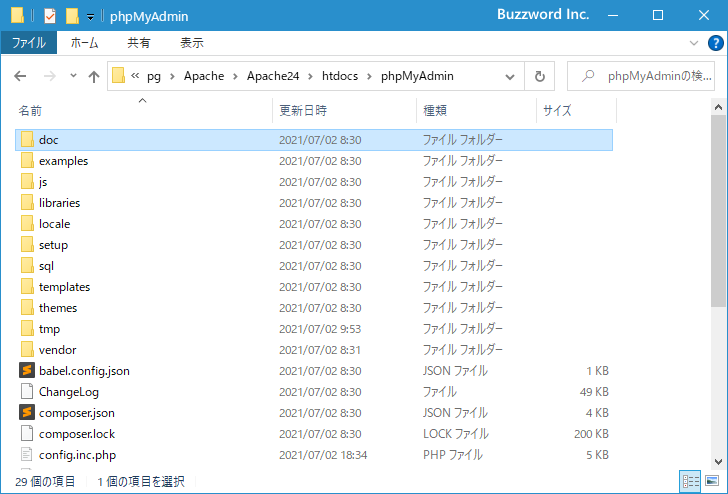Select the js folder icon
The image size is (728, 494).
pyautogui.click(x=27, y=182)
